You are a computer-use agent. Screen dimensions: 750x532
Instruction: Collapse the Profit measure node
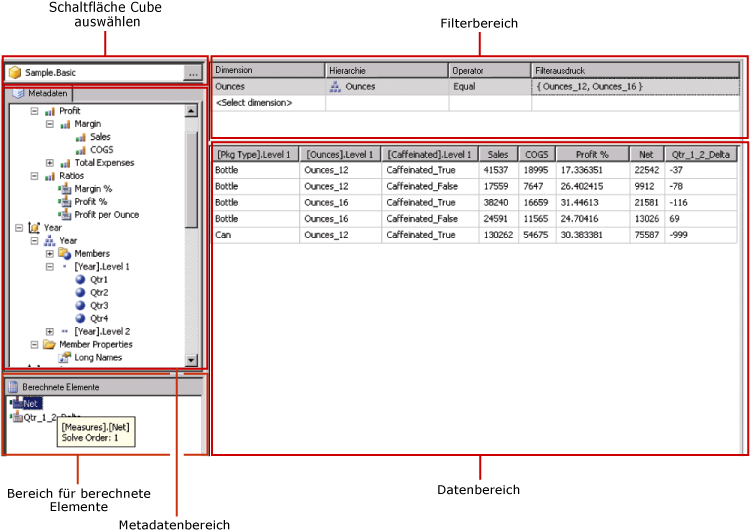(34, 111)
